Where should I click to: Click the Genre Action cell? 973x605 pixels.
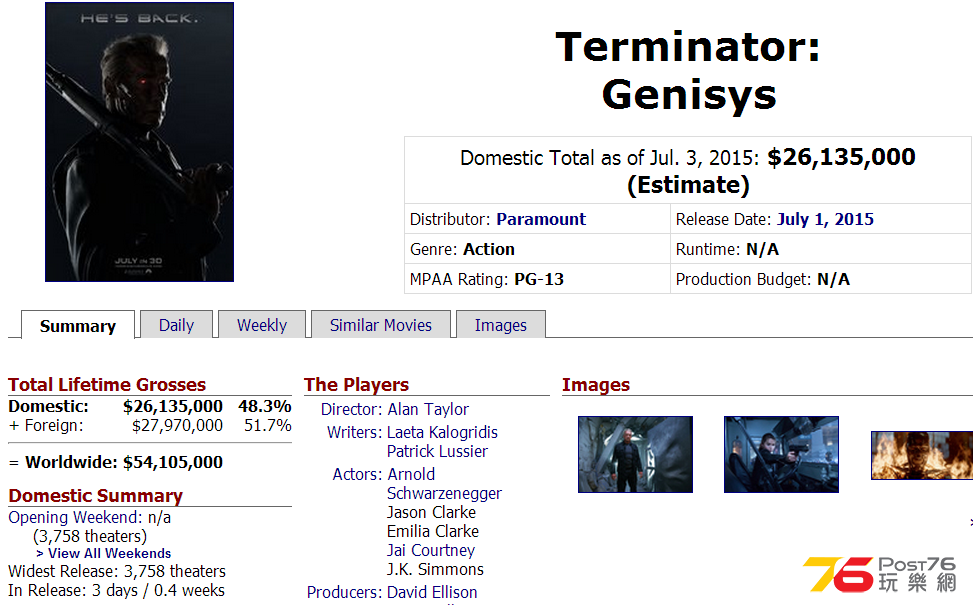click(537, 249)
